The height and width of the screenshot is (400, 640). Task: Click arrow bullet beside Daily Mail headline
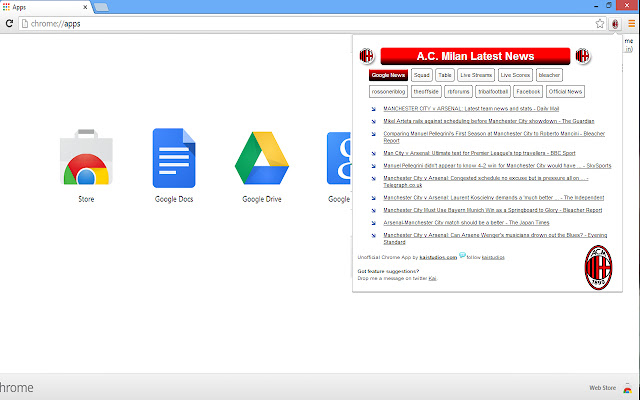point(373,109)
